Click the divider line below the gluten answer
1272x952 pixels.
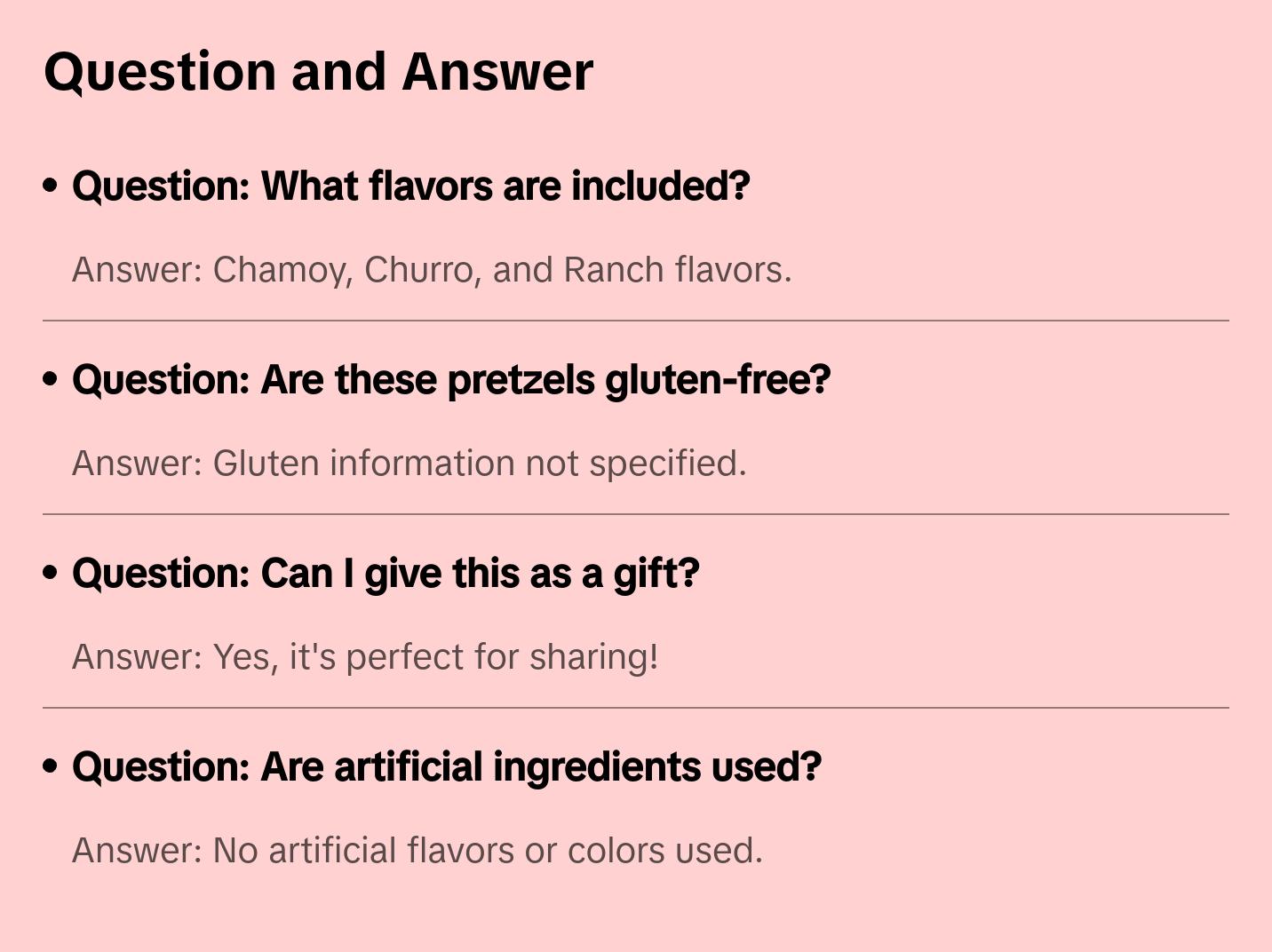click(x=636, y=514)
